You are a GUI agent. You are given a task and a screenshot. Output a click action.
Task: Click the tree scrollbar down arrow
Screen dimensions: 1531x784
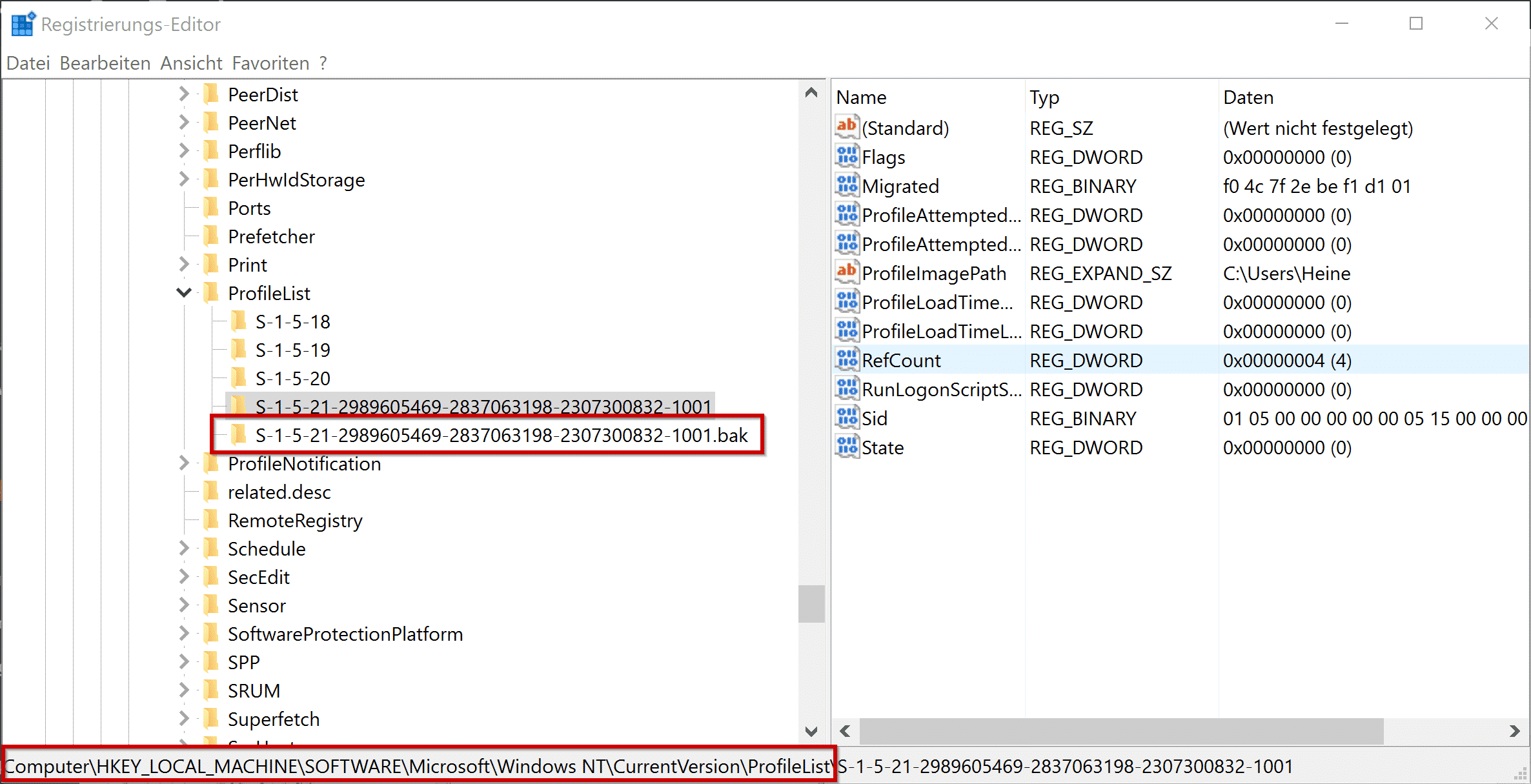pyautogui.click(x=811, y=731)
